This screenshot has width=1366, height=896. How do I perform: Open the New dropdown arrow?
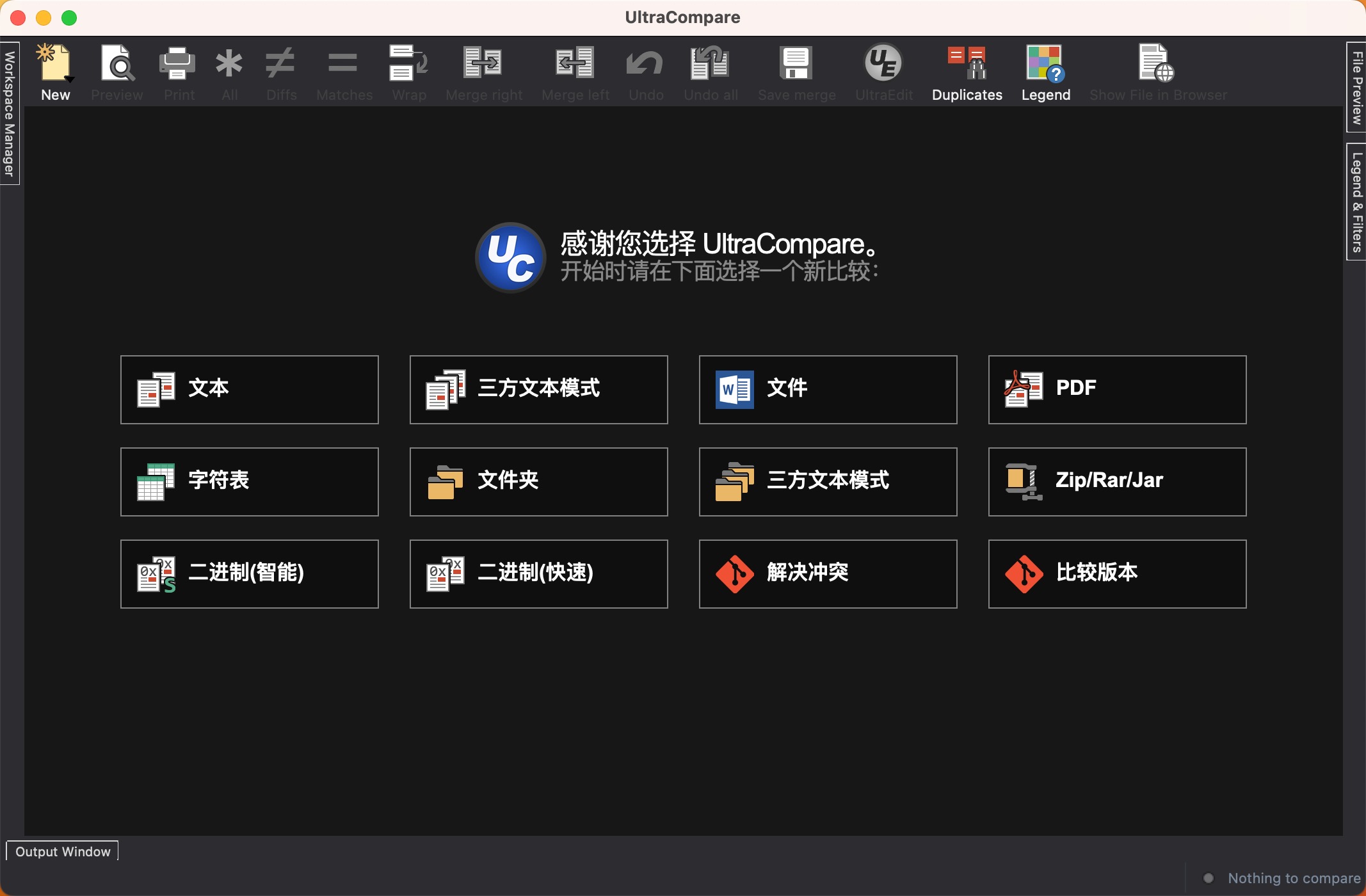[x=69, y=79]
